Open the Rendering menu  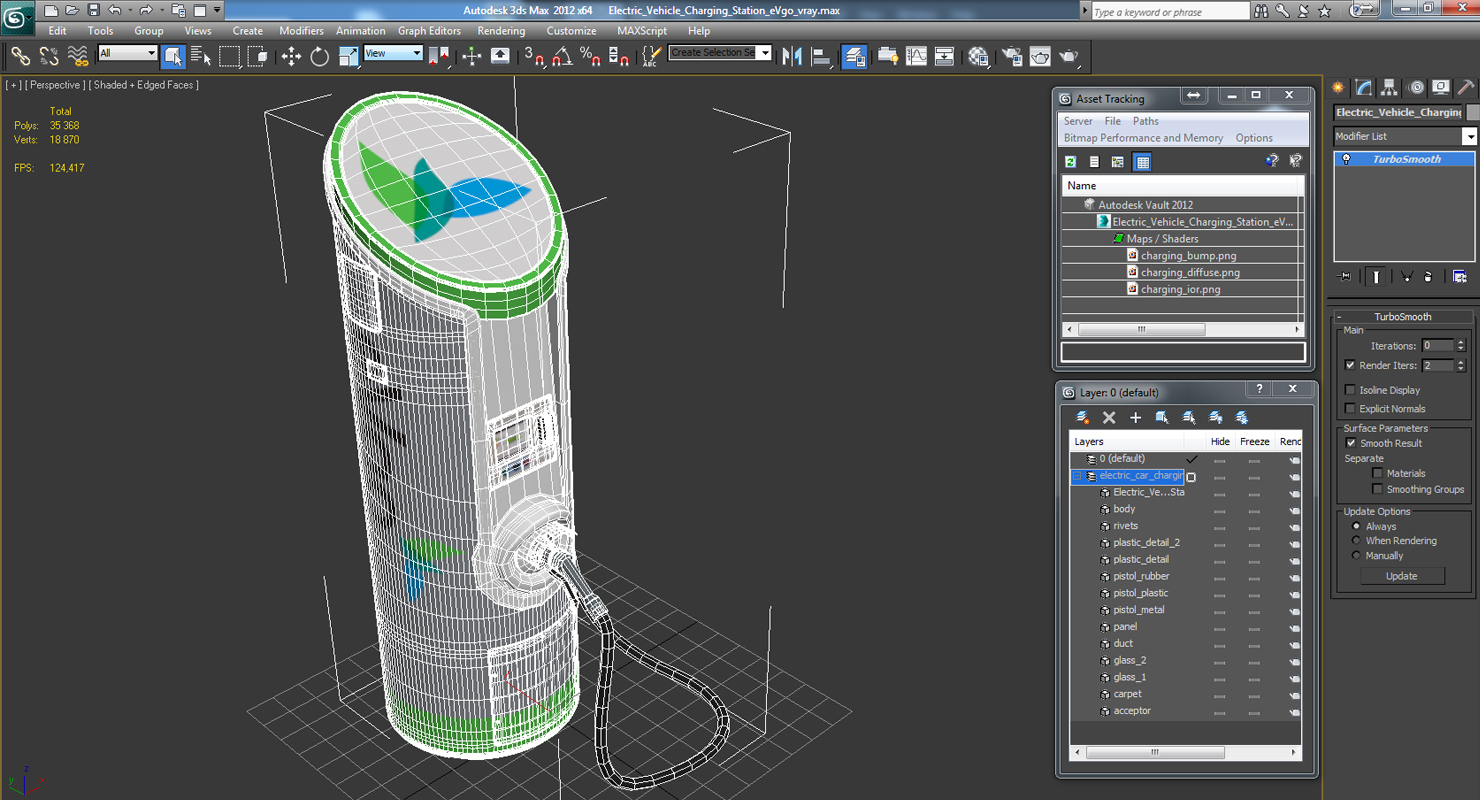click(x=501, y=31)
